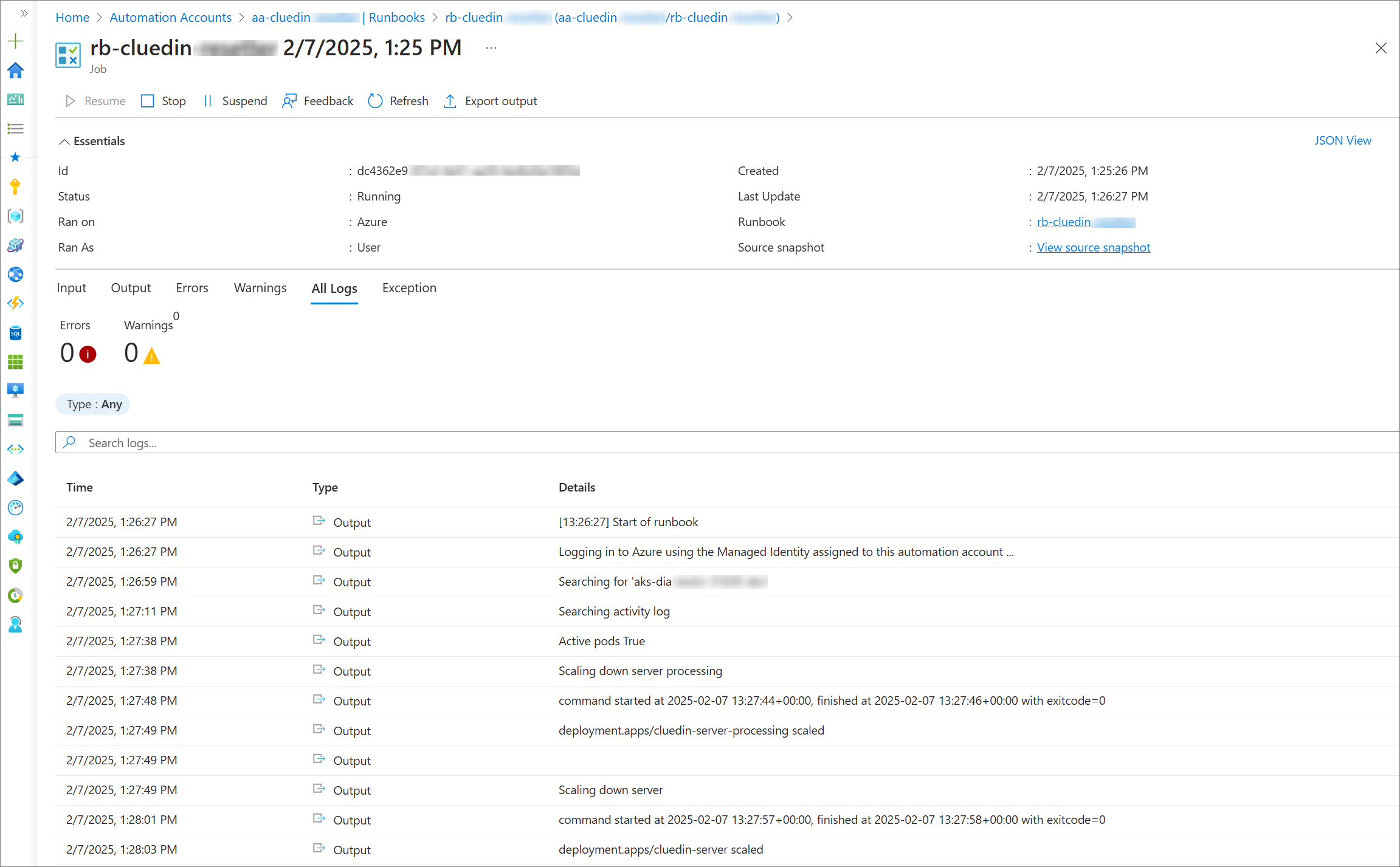
Task: Open the Type : Any filter pill
Action: (93, 405)
